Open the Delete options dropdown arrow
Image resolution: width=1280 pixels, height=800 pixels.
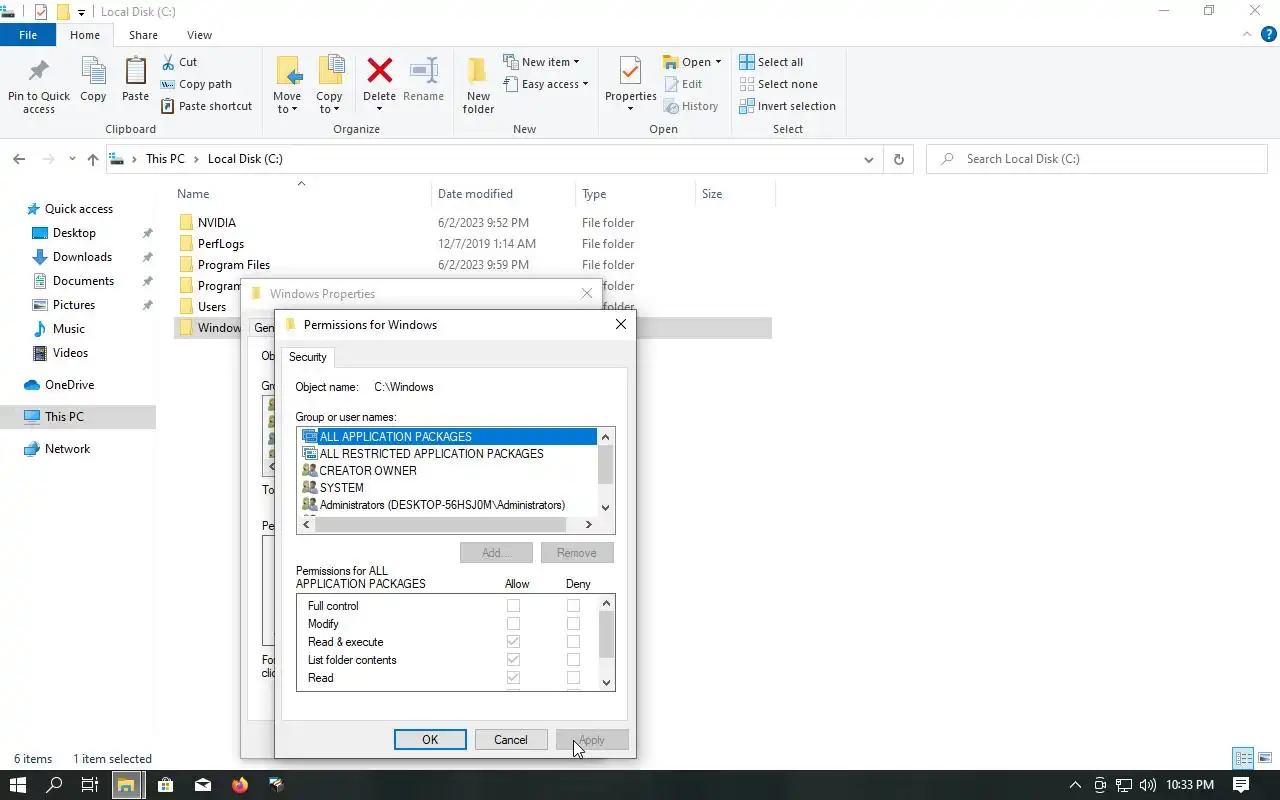(379, 110)
